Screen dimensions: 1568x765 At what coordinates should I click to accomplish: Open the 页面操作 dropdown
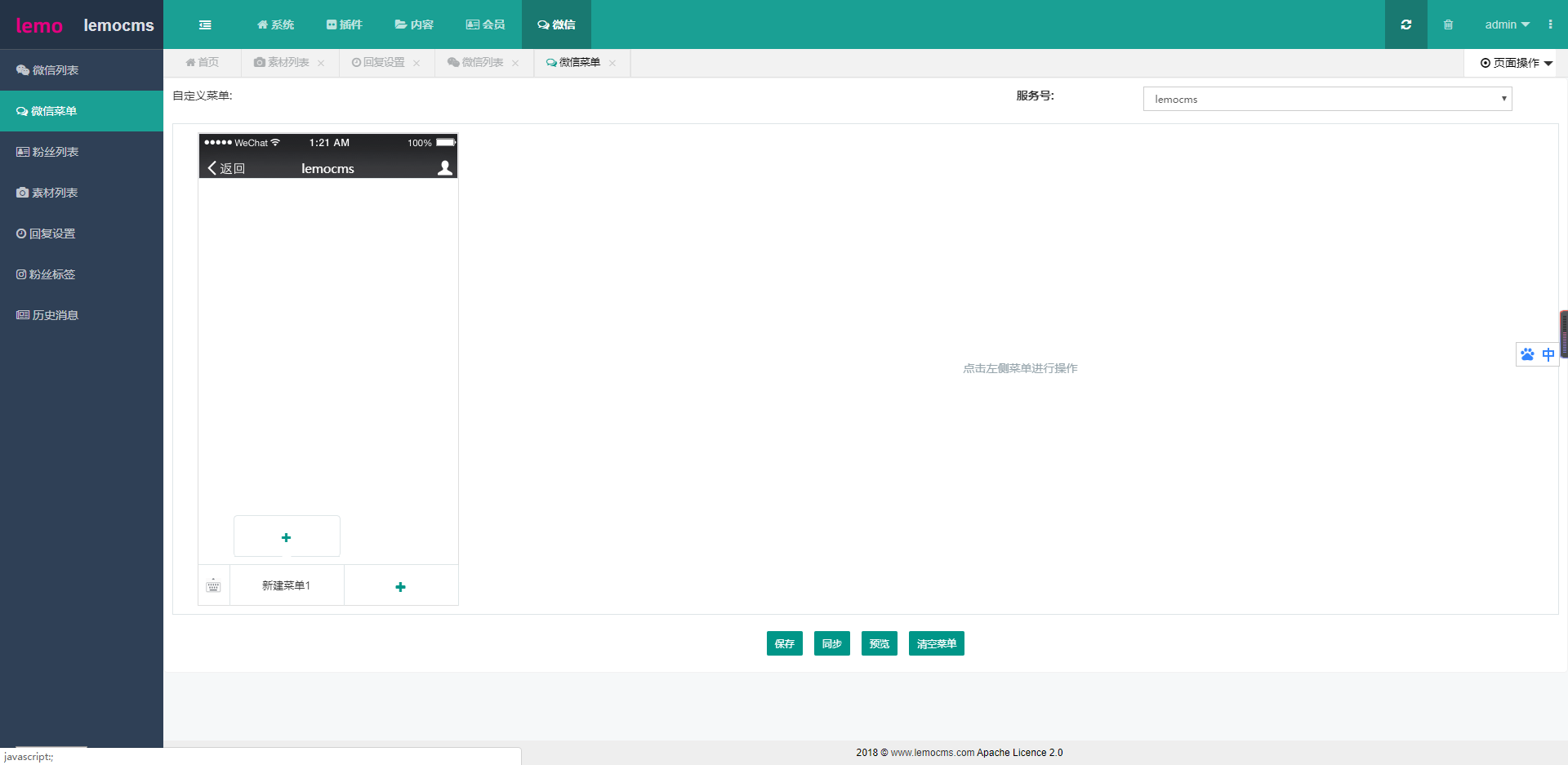1516,63
